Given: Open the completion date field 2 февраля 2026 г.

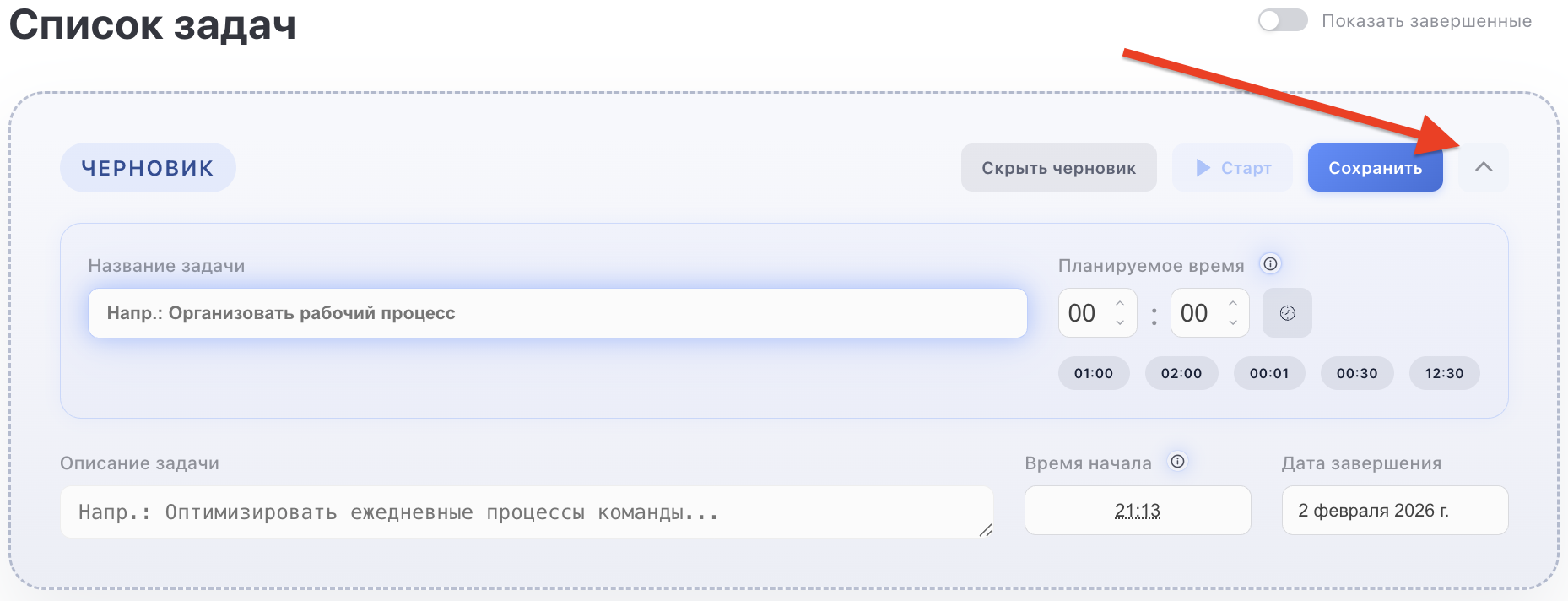Looking at the screenshot, I should tap(1394, 510).
